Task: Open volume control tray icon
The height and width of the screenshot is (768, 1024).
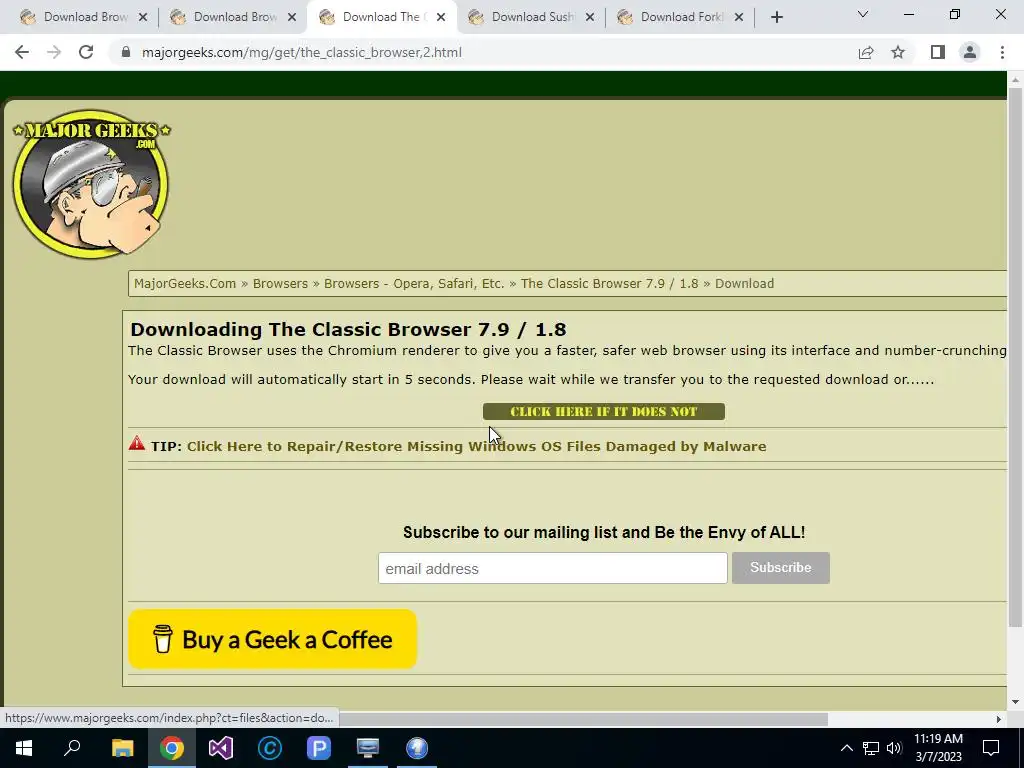Action: coord(894,748)
